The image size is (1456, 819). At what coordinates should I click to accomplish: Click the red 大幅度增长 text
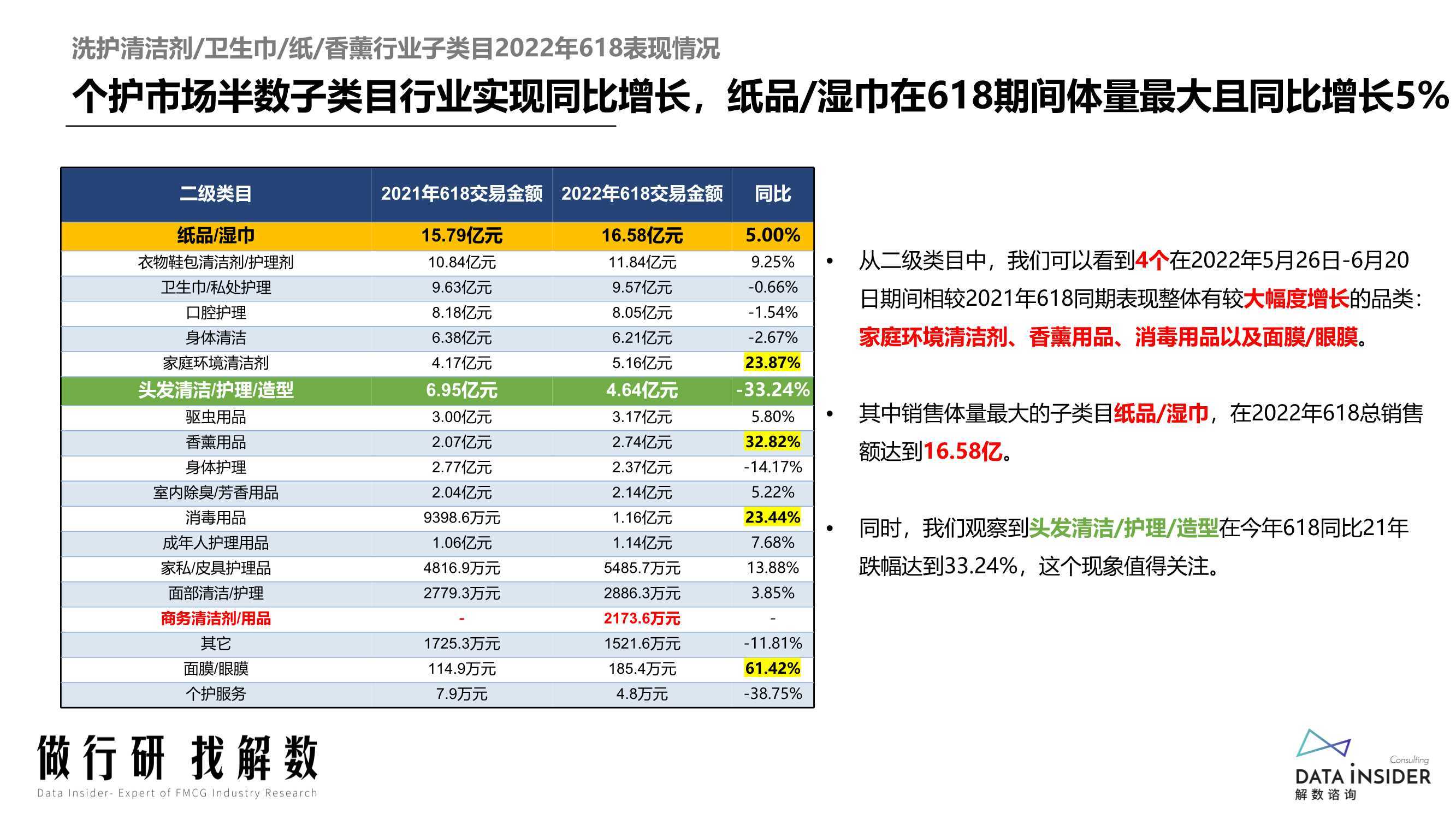tap(1295, 299)
